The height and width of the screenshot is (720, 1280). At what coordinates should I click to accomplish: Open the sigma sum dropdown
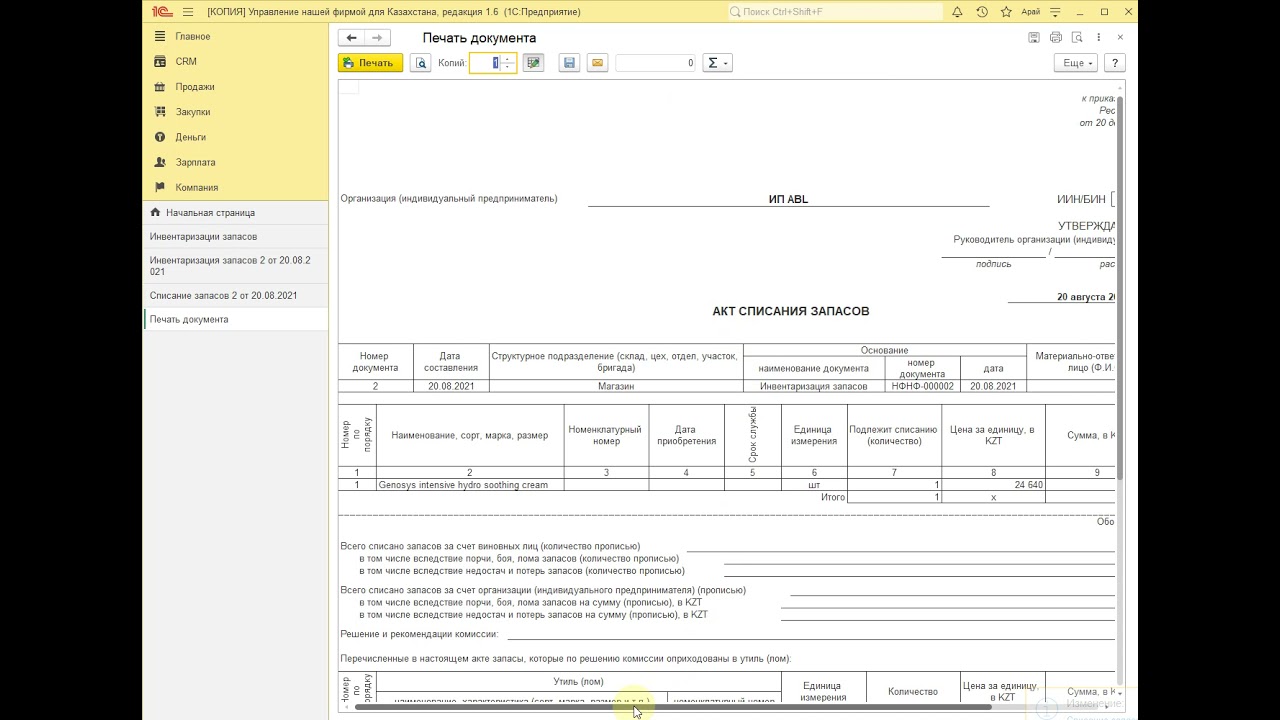pos(717,63)
